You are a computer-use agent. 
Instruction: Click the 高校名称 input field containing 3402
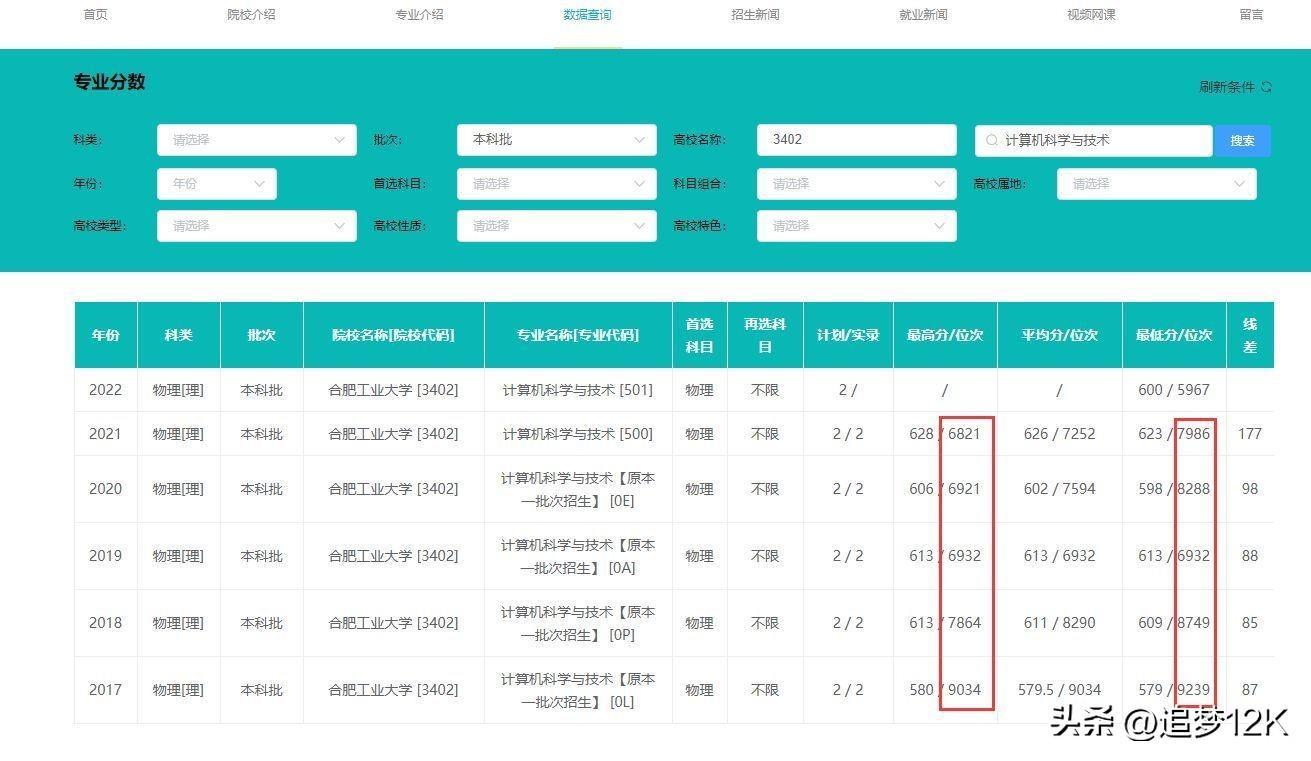856,140
